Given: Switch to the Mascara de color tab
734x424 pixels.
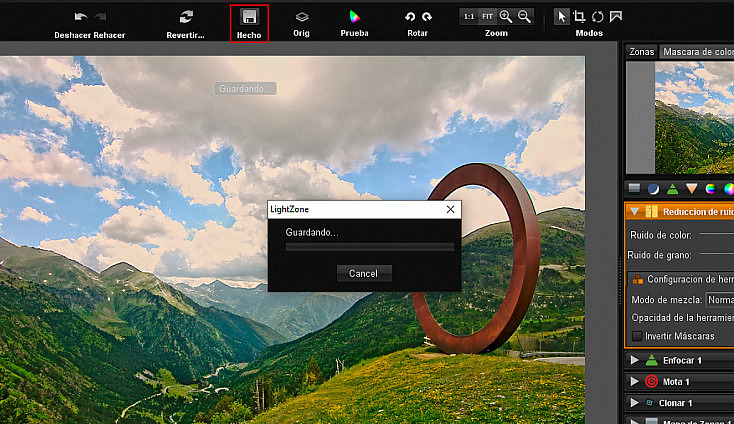Looking at the screenshot, I should click(697, 51).
